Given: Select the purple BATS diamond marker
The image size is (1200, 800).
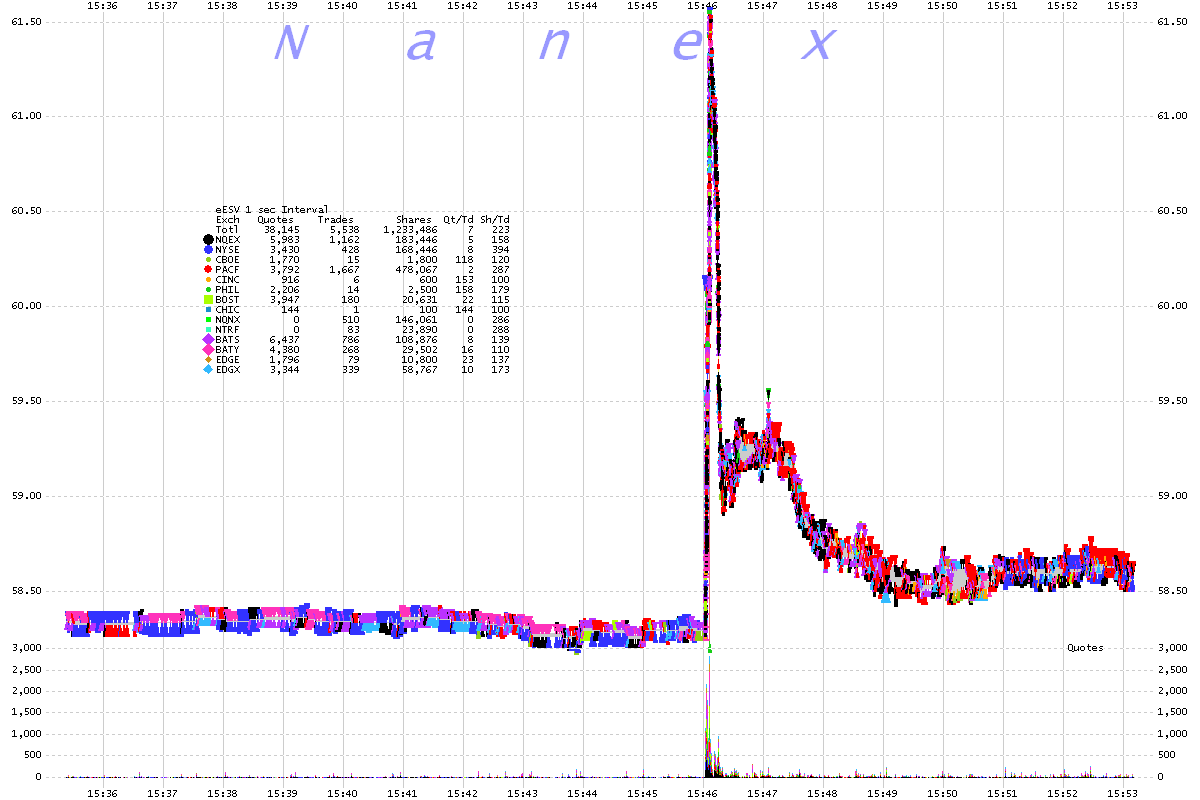Looking at the screenshot, I should pos(208,340).
